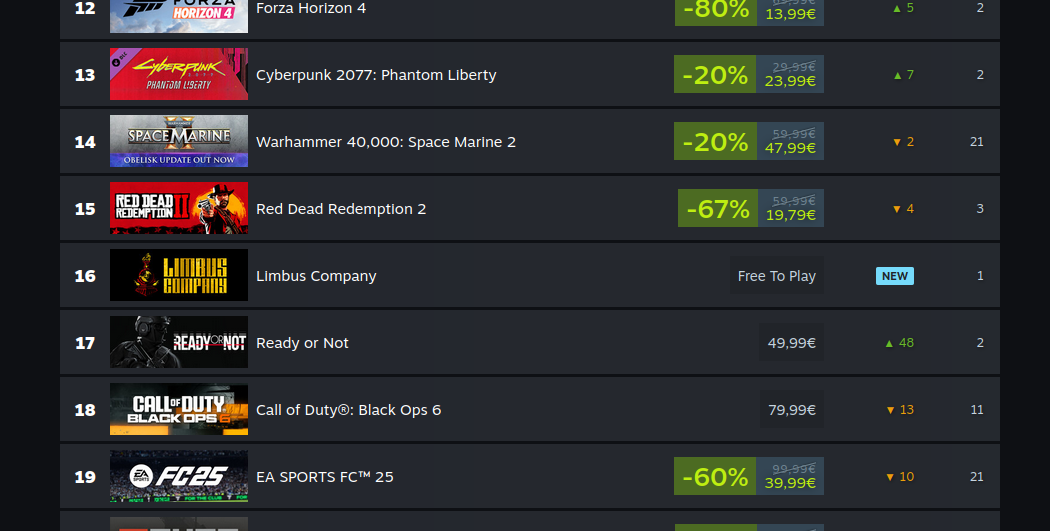Click the Ready or Not thumbnail
The height and width of the screenshot is (531, 1050).
pyautogui.click(x=179, y=343)
